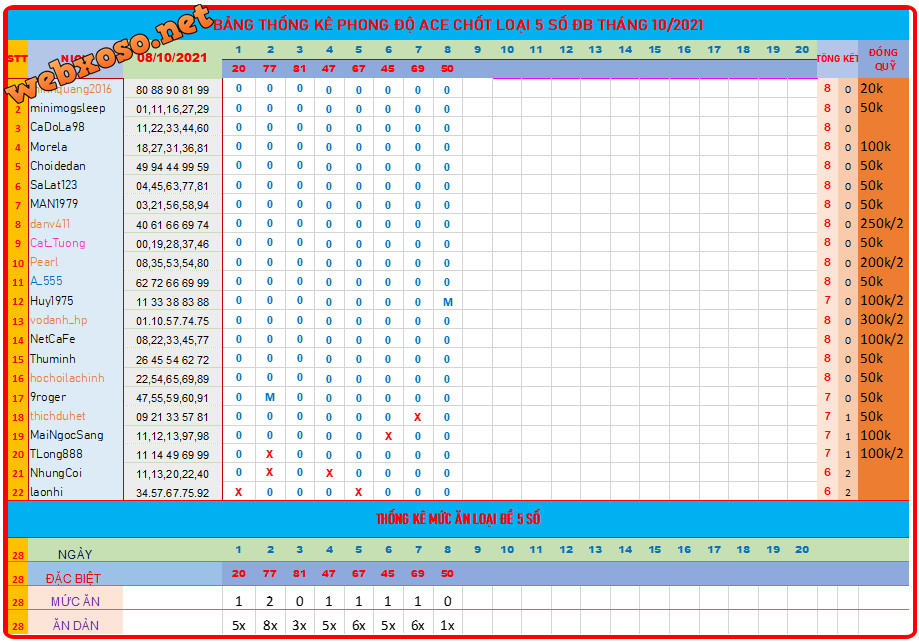Click the '8x' value in the ĂN DÀN row
Image resolution: width=919 pixels, height=642 pixels.
(x=270, y=626)
